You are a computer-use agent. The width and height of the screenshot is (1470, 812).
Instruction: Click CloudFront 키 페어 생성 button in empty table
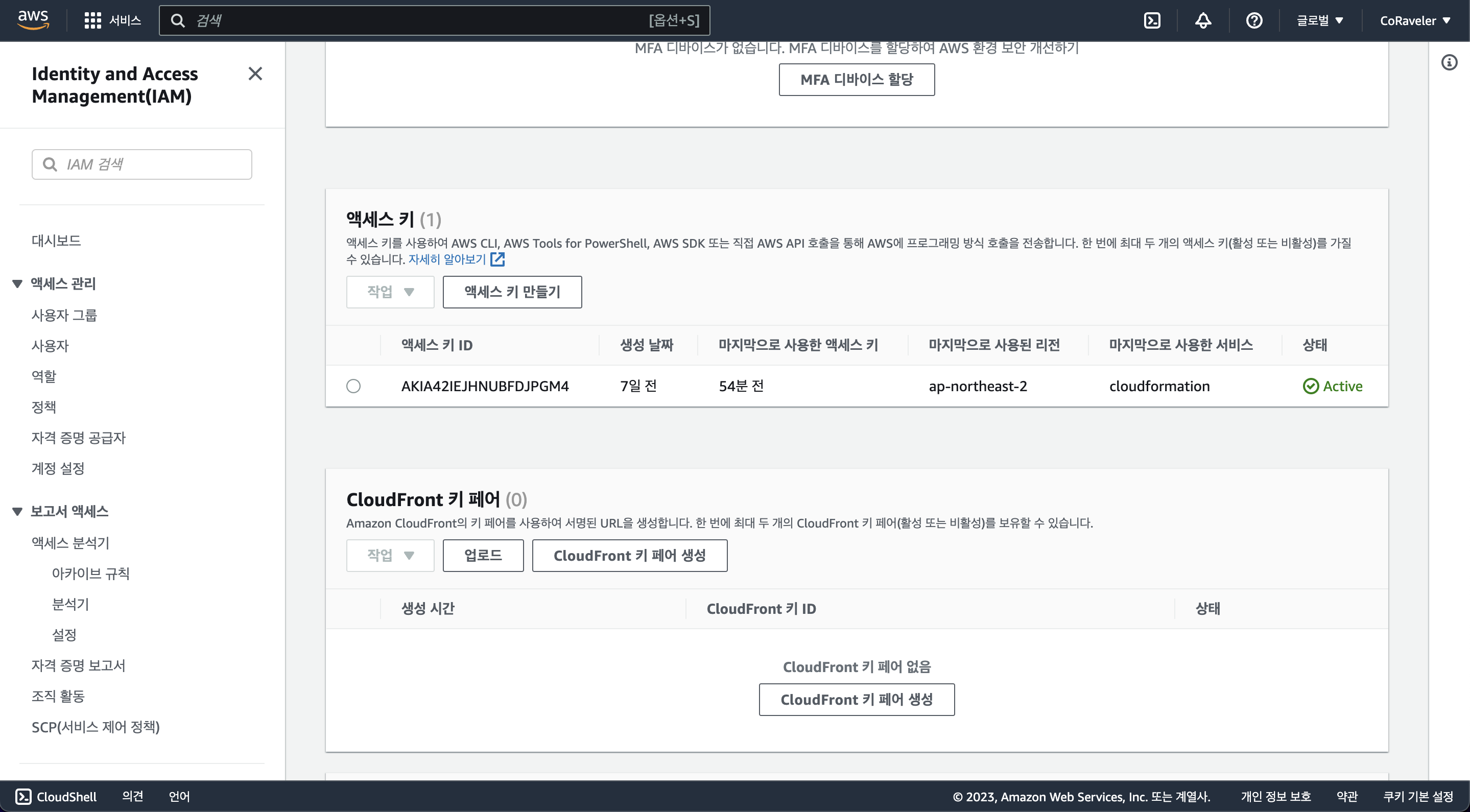[x=857, y=700]
